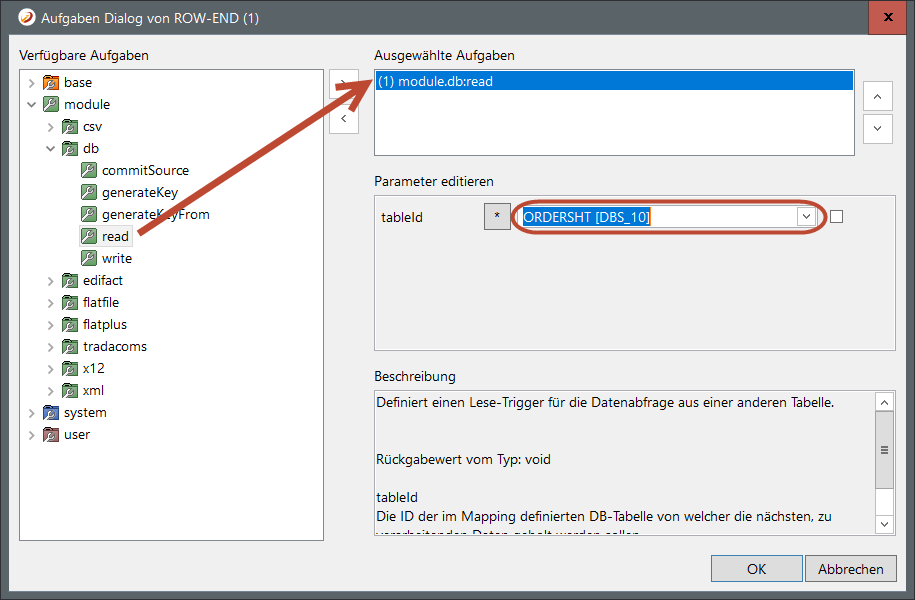Screen dimensions: 915x600
Task: Toggle the checkbox beside tableId dropdown
Action: 837,216
